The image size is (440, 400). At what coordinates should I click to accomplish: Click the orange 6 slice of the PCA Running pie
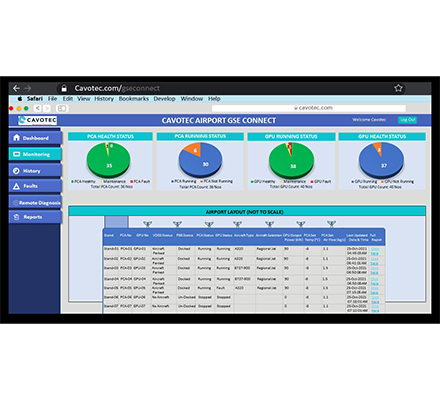(x=194, y=149)
